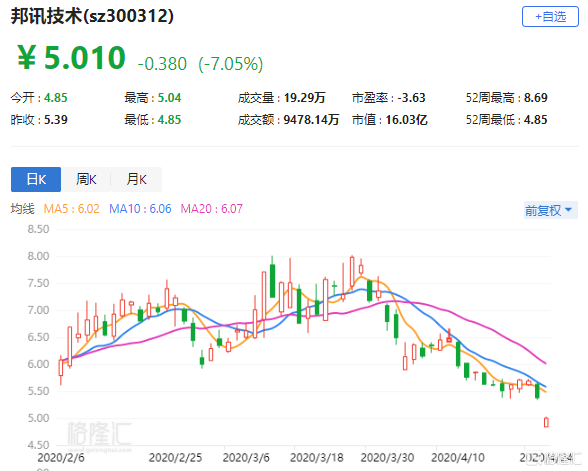The height and width of the screenshot is (471, 588).
Task: Click the 2020/3/30 date axis label
Action: [x=387, y=458]
